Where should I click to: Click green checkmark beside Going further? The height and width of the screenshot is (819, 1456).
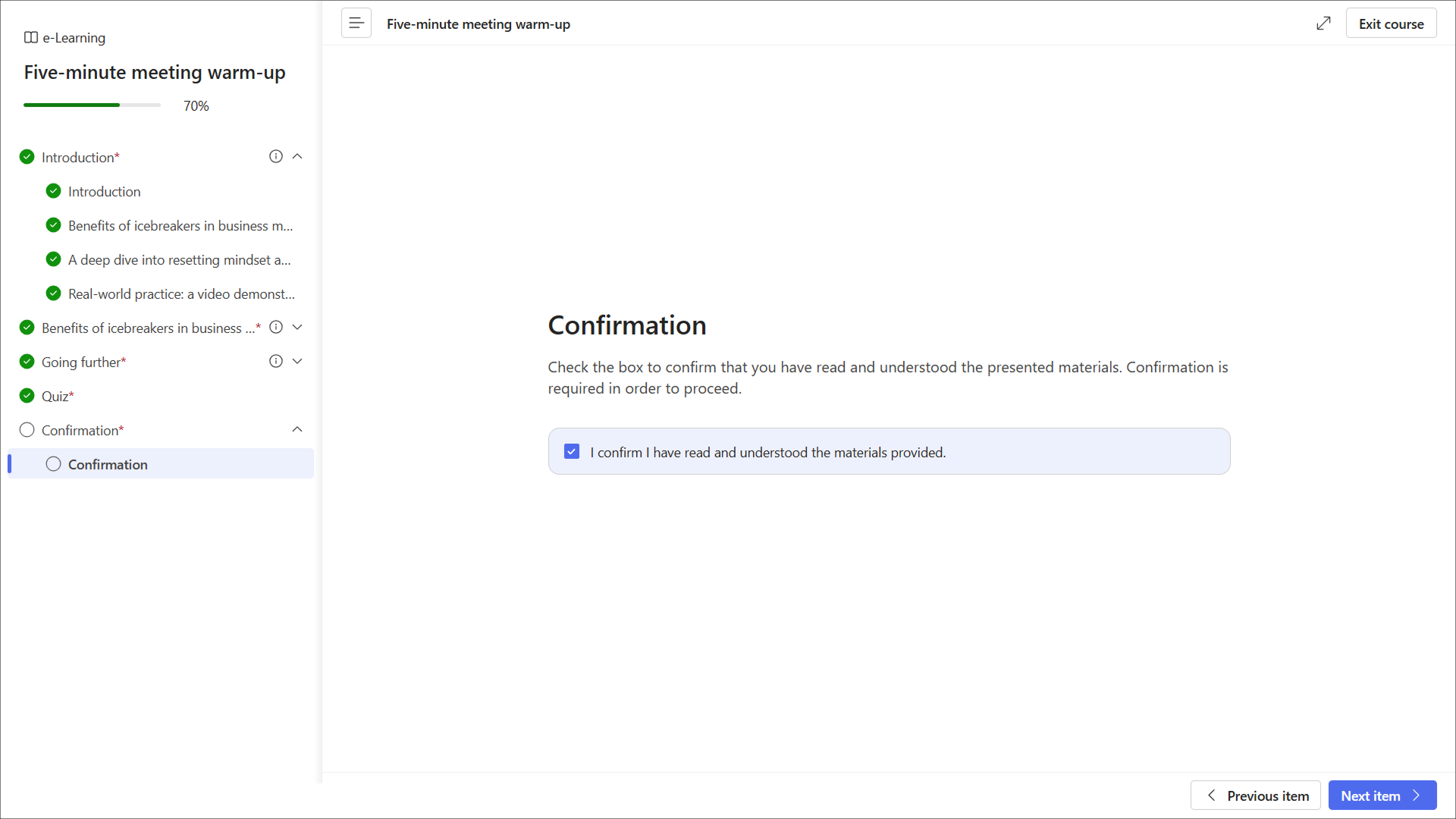tap(27, 361)
